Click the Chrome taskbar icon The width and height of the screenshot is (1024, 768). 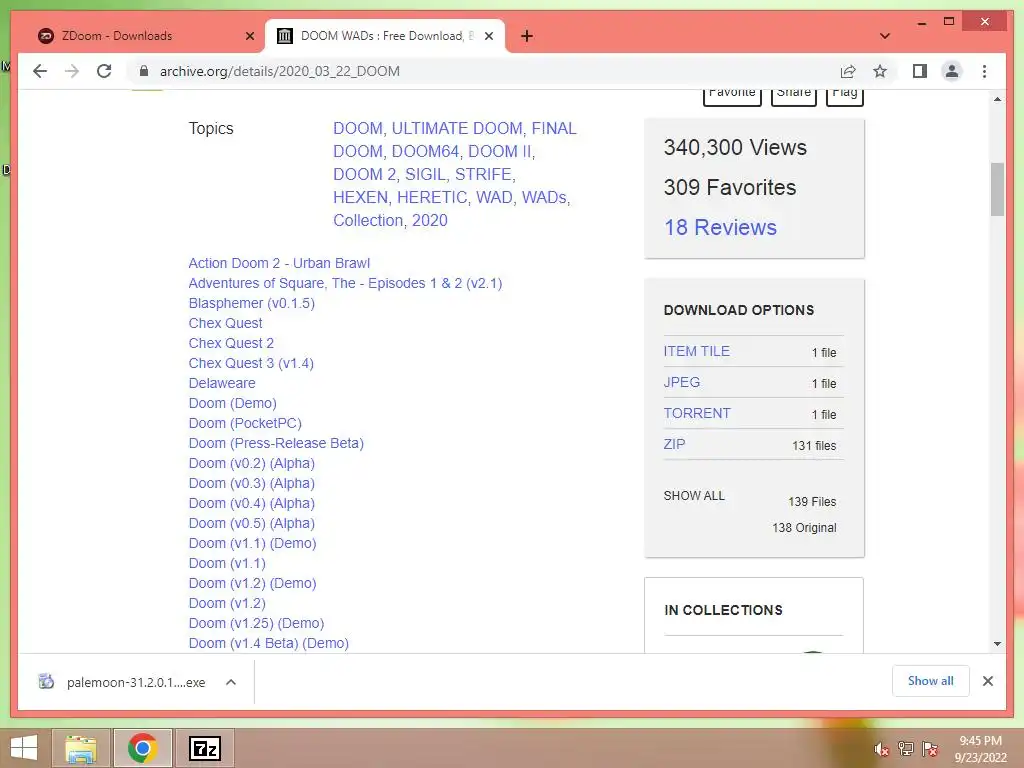point(142,748)
